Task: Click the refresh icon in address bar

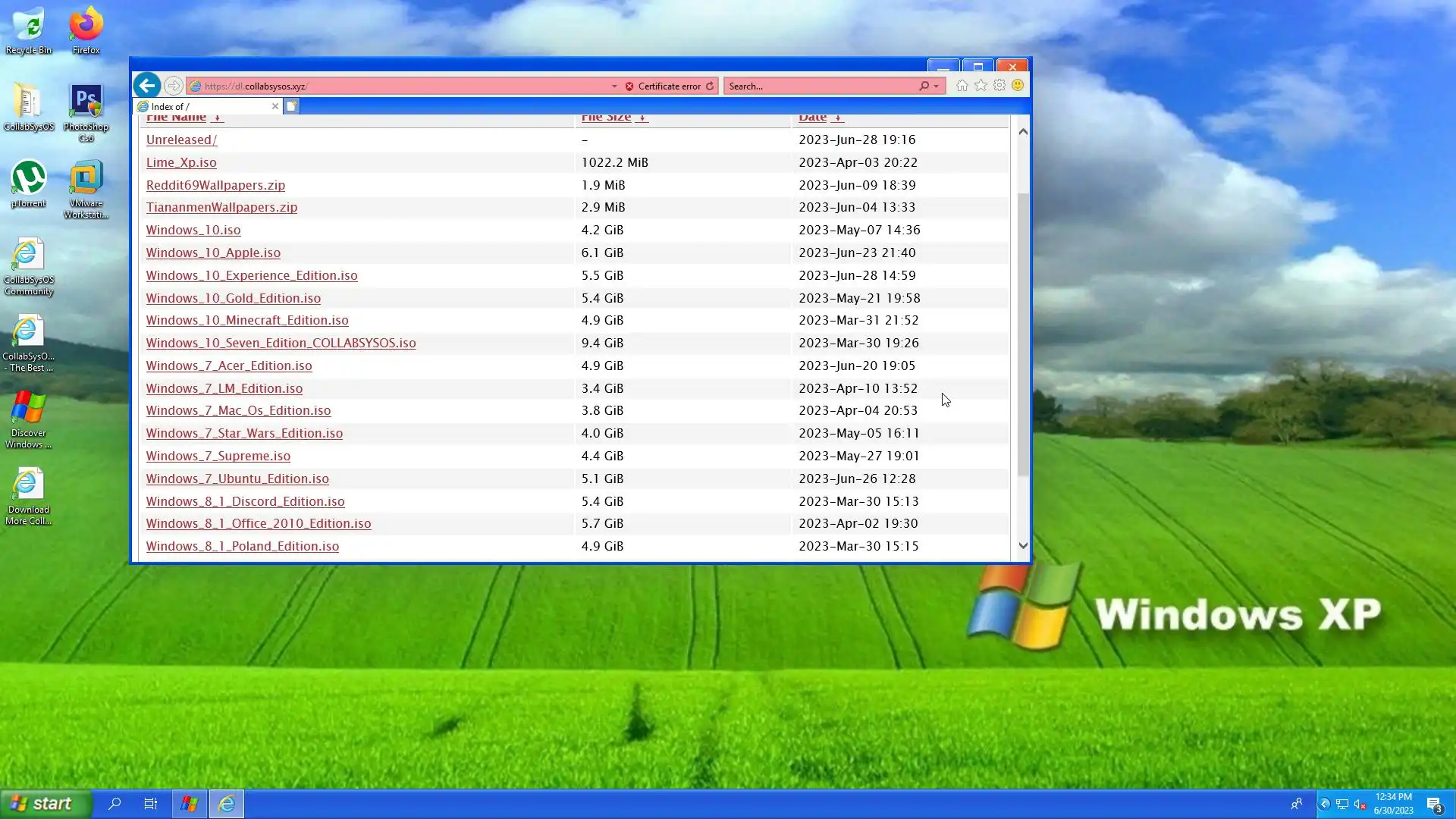Action: 710,86
